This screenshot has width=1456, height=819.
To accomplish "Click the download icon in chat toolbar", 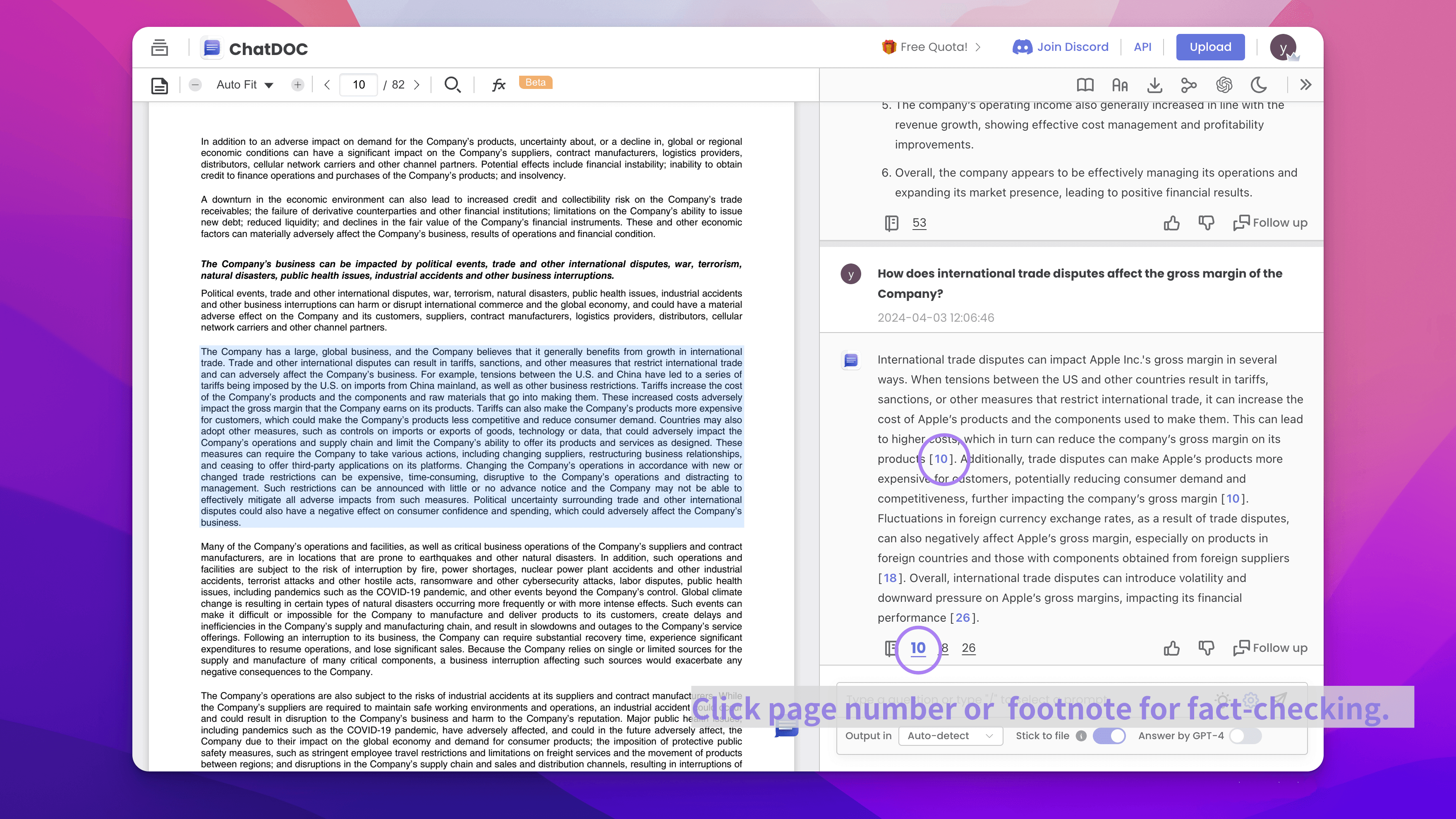I will pos(1155,85).
